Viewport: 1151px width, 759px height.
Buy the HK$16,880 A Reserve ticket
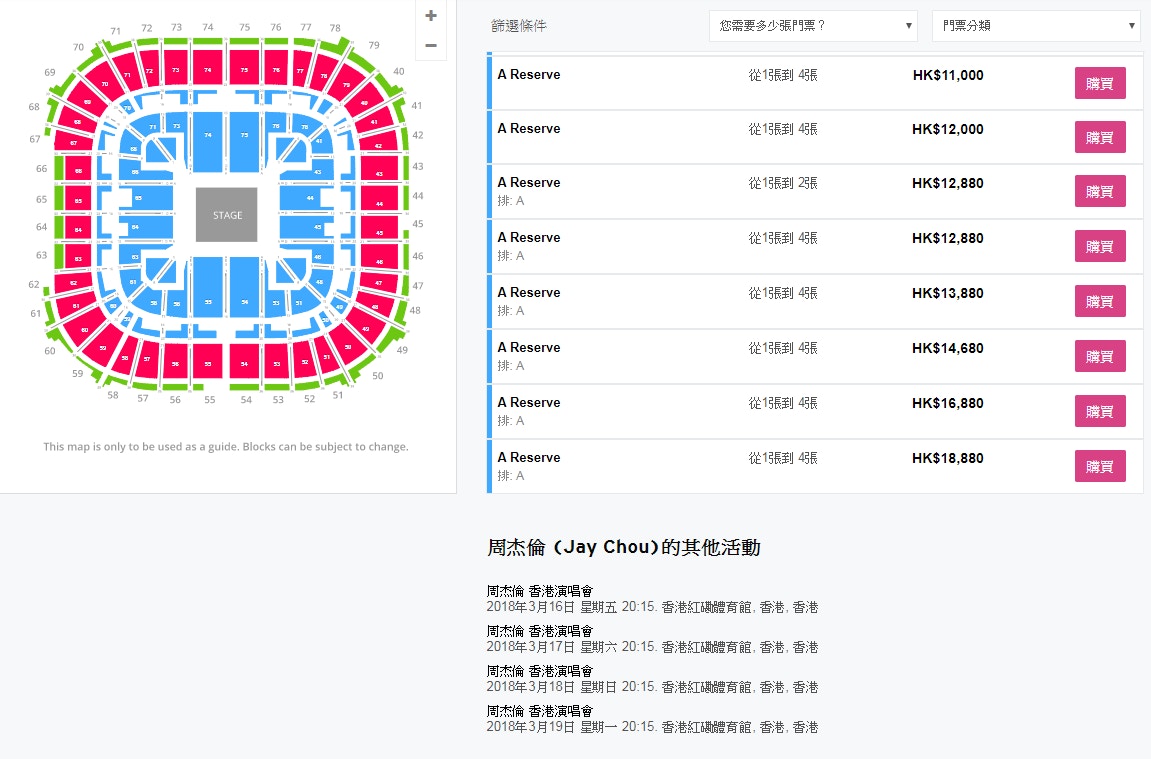pos(1100,411)
